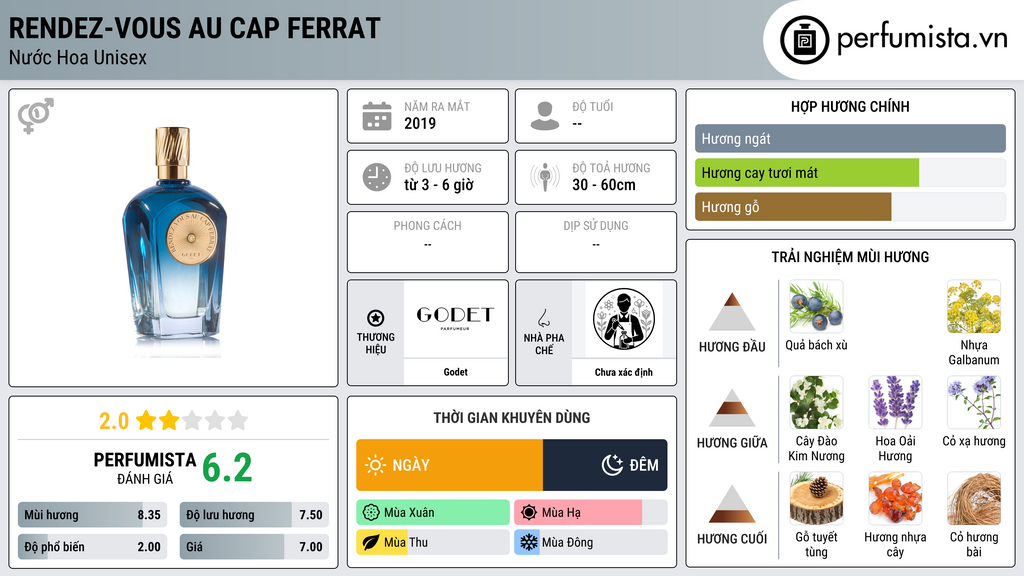Click the Hương giữa middle-note pyramid icon

[x=732, y=408]
